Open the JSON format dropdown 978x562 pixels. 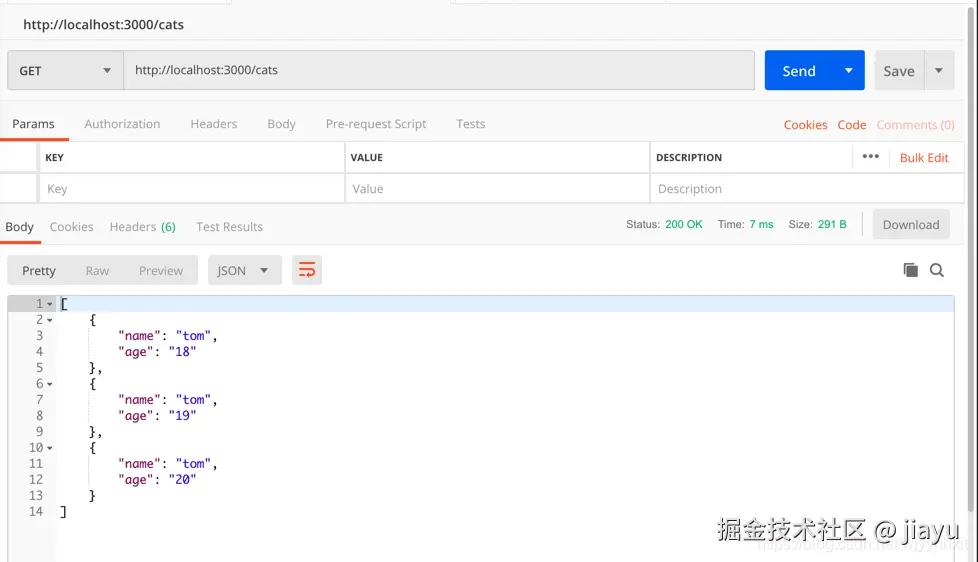244,270
